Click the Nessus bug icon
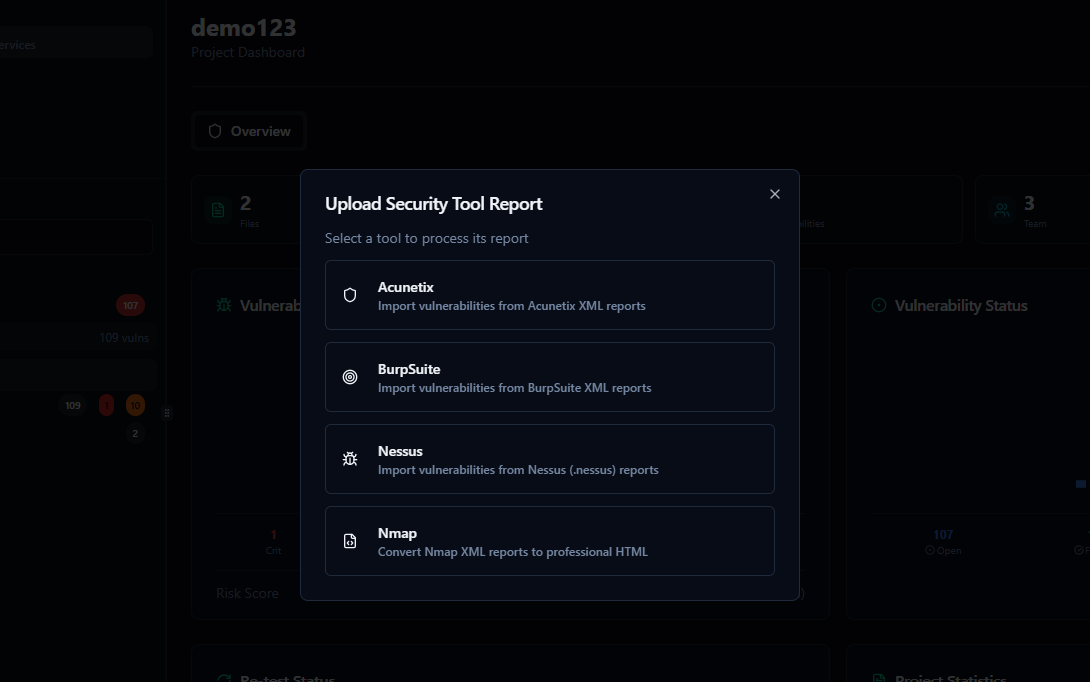 [x=350, y=459]
